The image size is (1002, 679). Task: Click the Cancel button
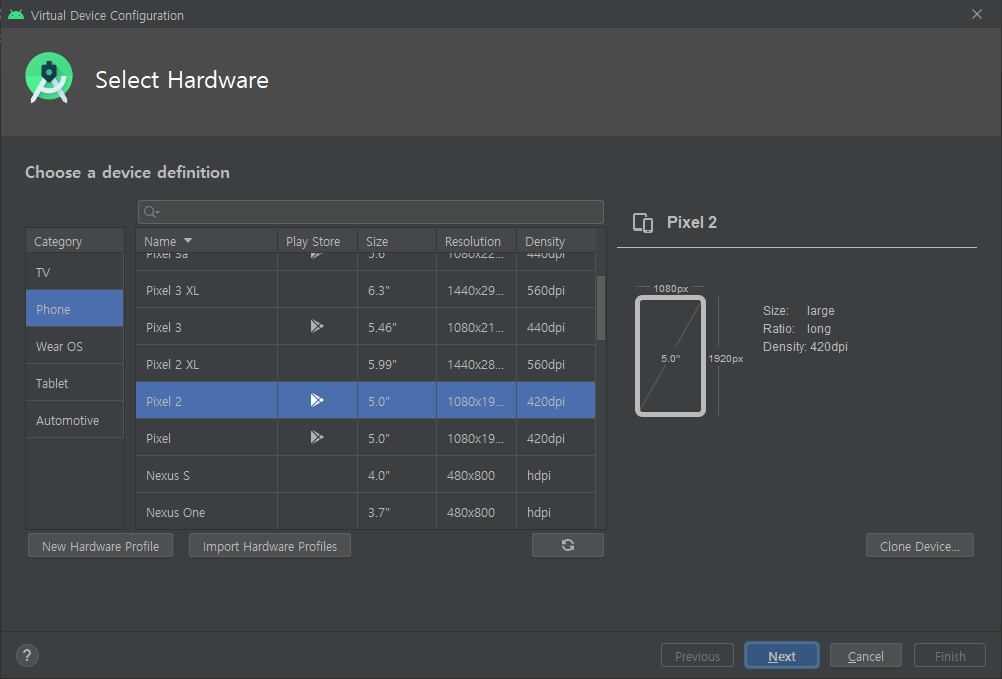[x=865, y=655]
